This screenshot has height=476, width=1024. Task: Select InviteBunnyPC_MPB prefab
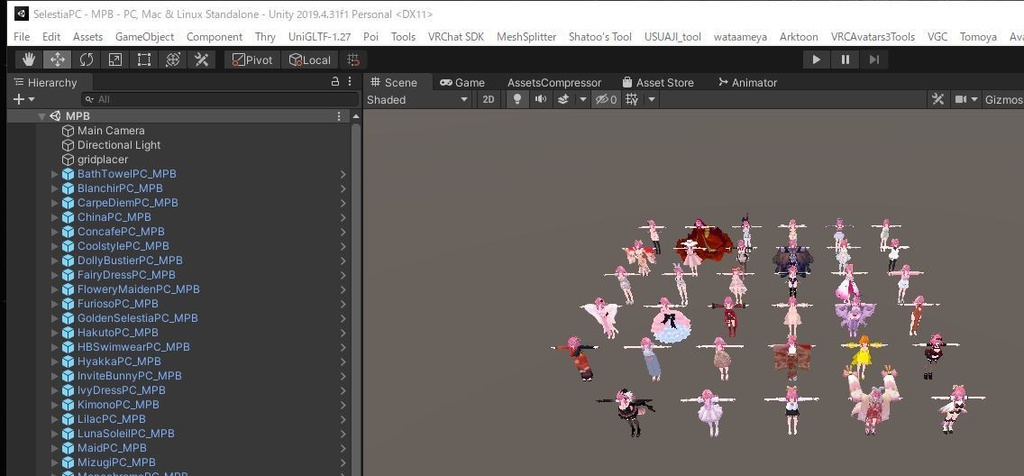pyautogui.click(x=129, y=375)
